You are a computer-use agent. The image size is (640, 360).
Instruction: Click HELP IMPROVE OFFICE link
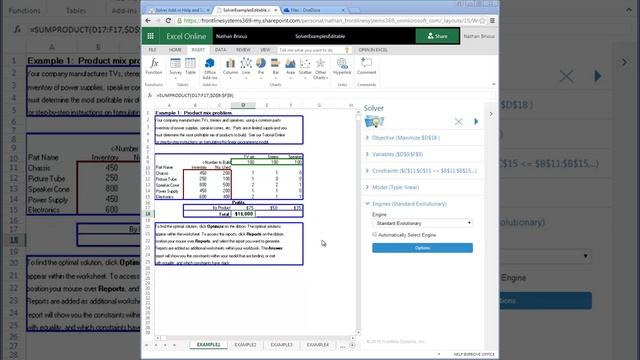coord(473,354)
